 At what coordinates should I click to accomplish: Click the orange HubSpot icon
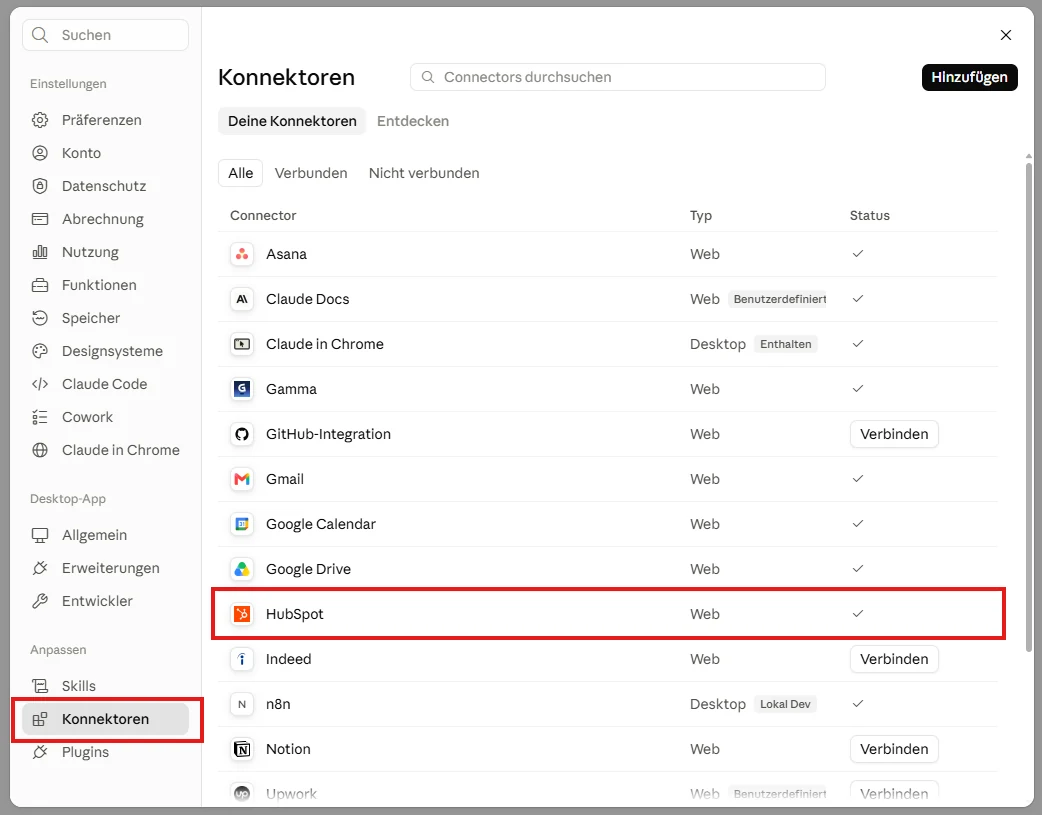(242, 614)
